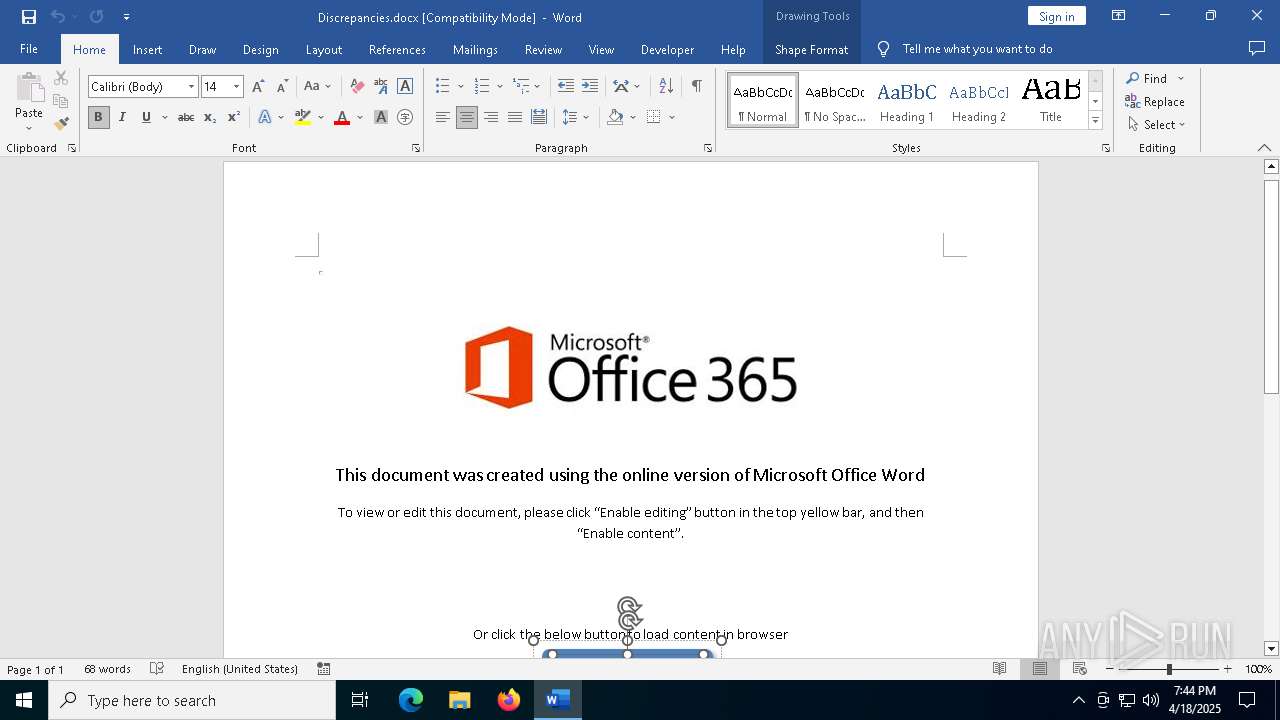
Task: Increase paragraph indent
Action: tap(590, 87)
